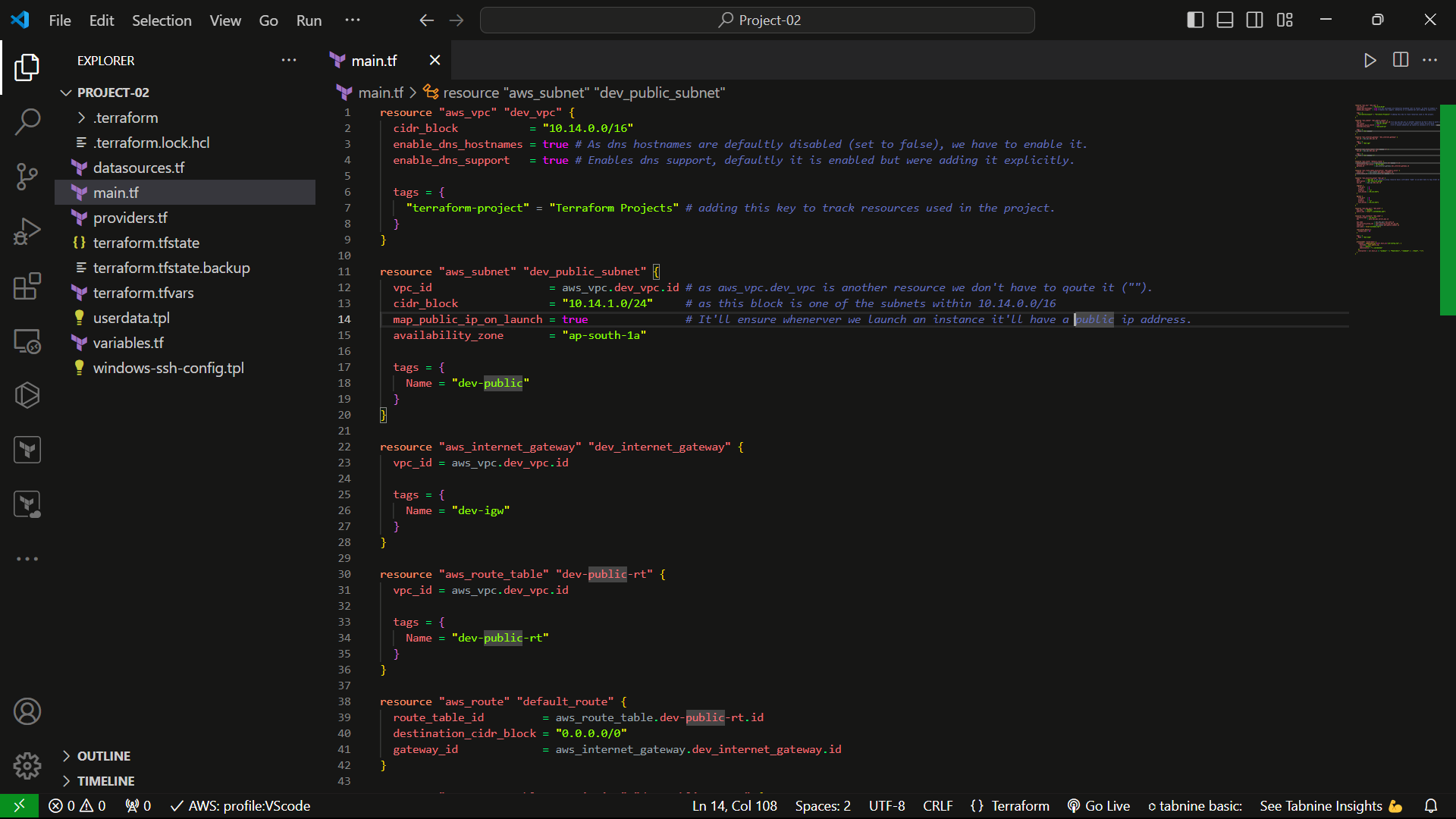Open the Extensions view
Image resolution: width=1456 pixels, height=819 pixels.
[x=27, y=287]
